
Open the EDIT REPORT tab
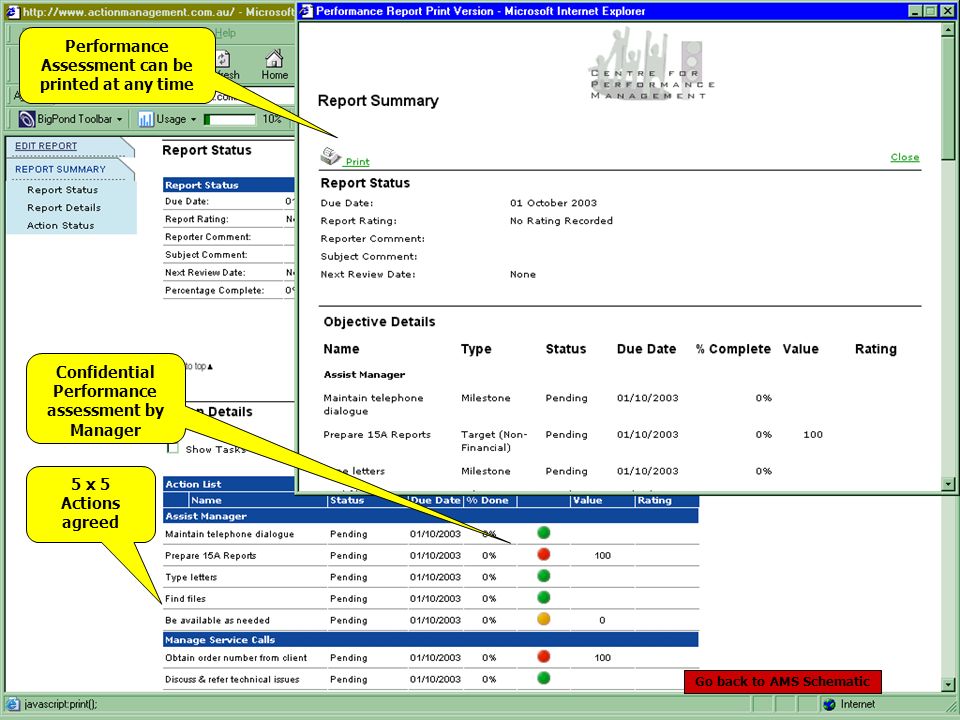[46, 146]
